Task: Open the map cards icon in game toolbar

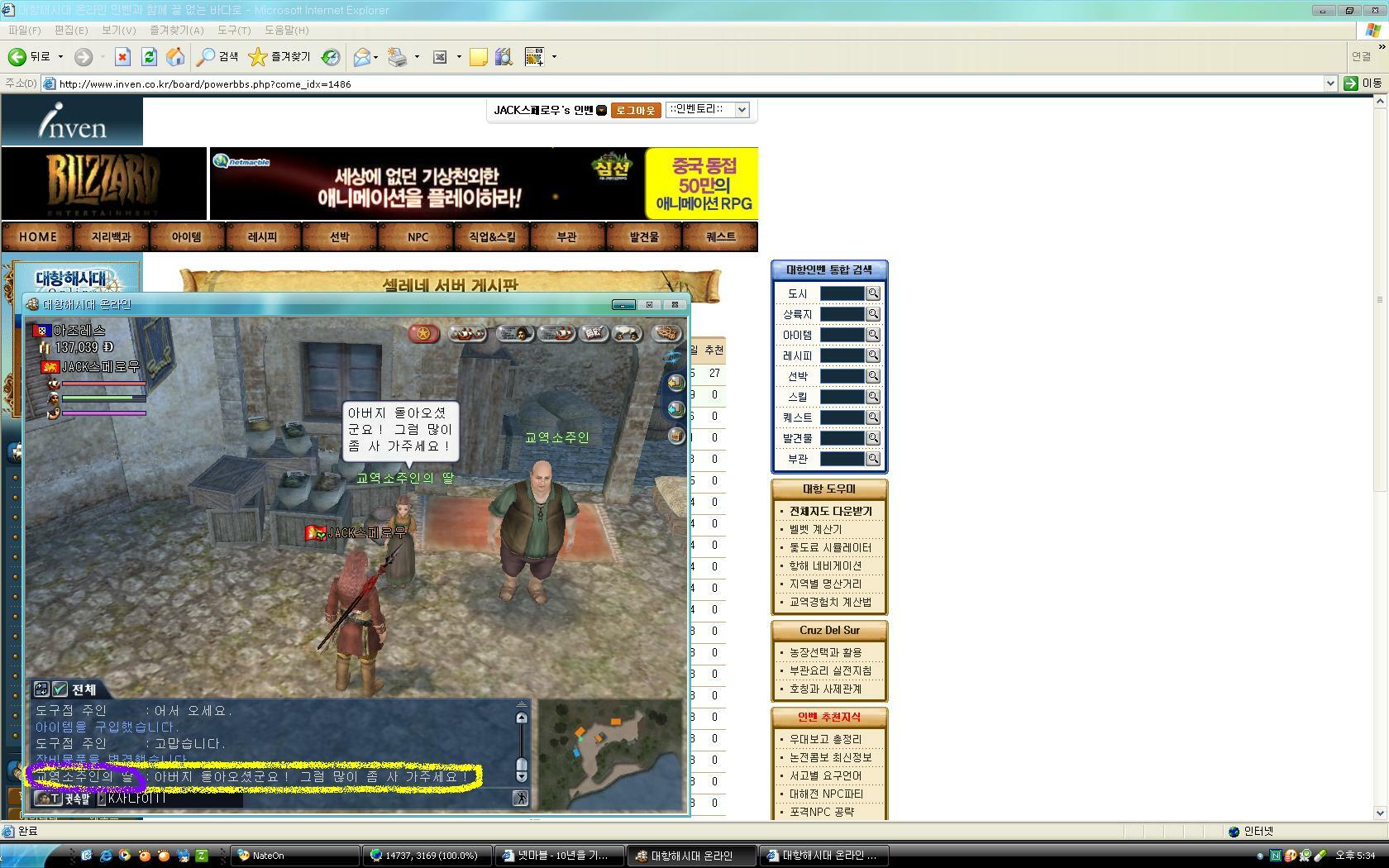Action: 592,333
